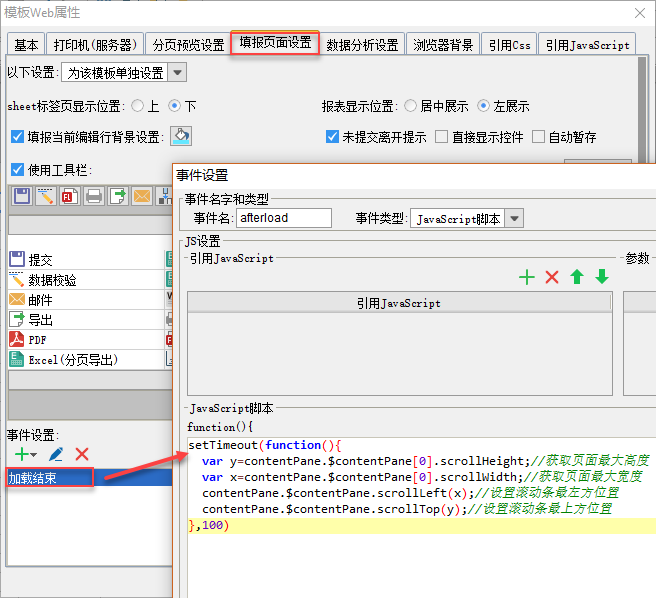Viewport: 656px width, 598px height.
Task: Open the 分页预览设置 tab
Action: [188, 44]
